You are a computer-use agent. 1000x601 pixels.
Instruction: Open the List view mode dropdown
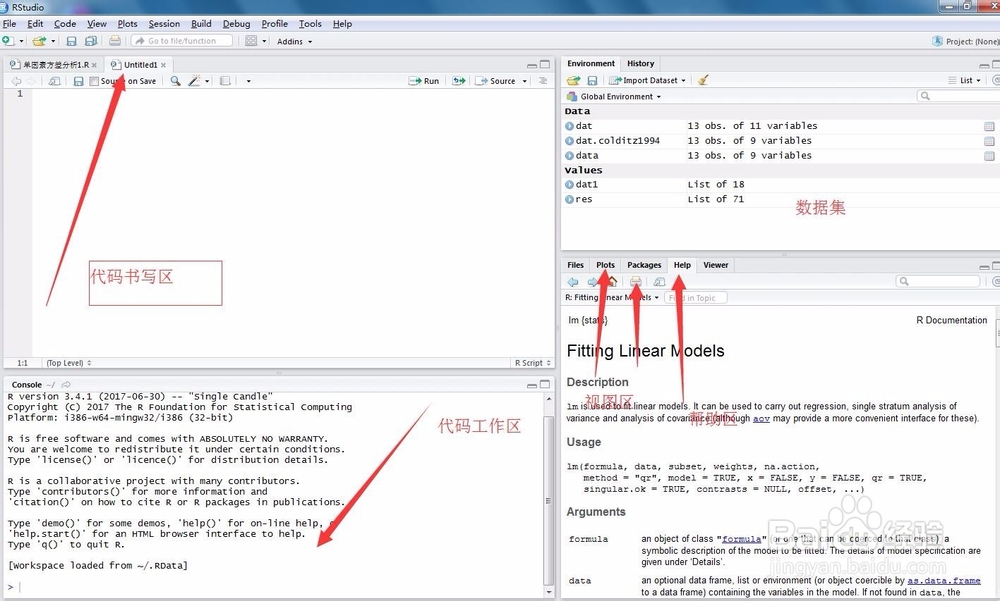point(965,80)
